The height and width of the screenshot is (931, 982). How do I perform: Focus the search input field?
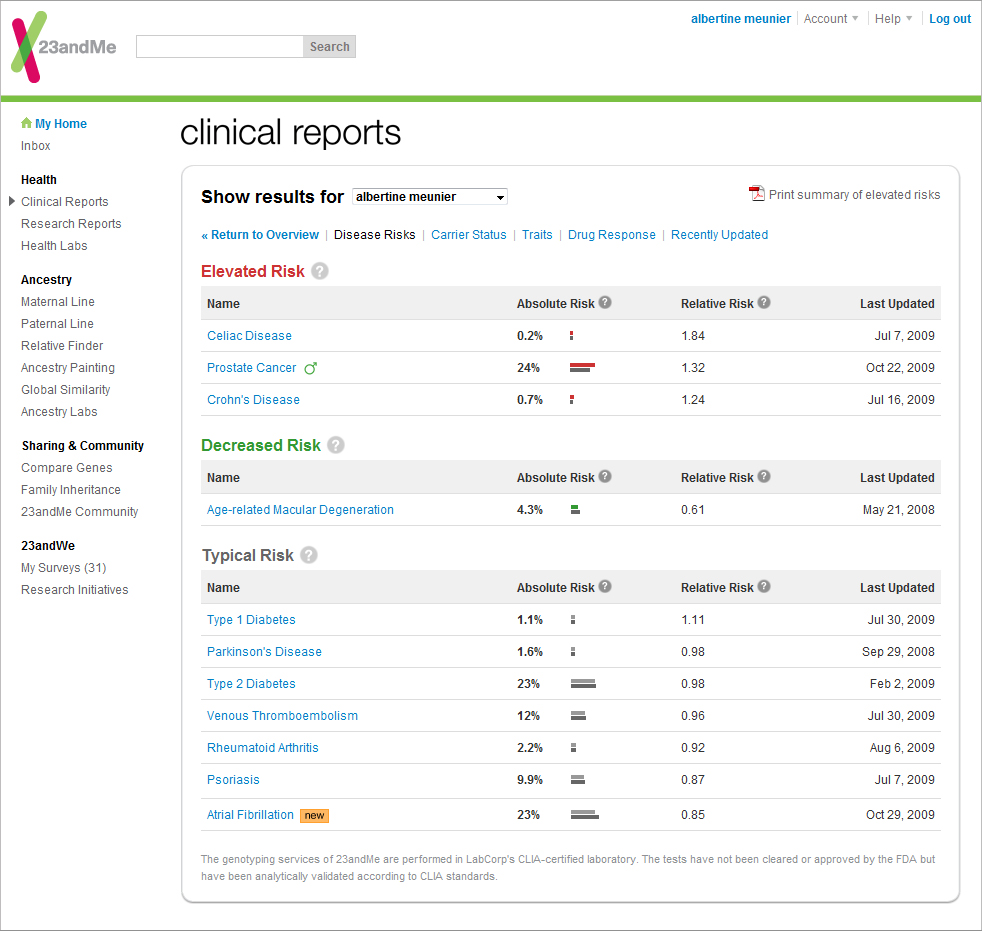point(220,47)
